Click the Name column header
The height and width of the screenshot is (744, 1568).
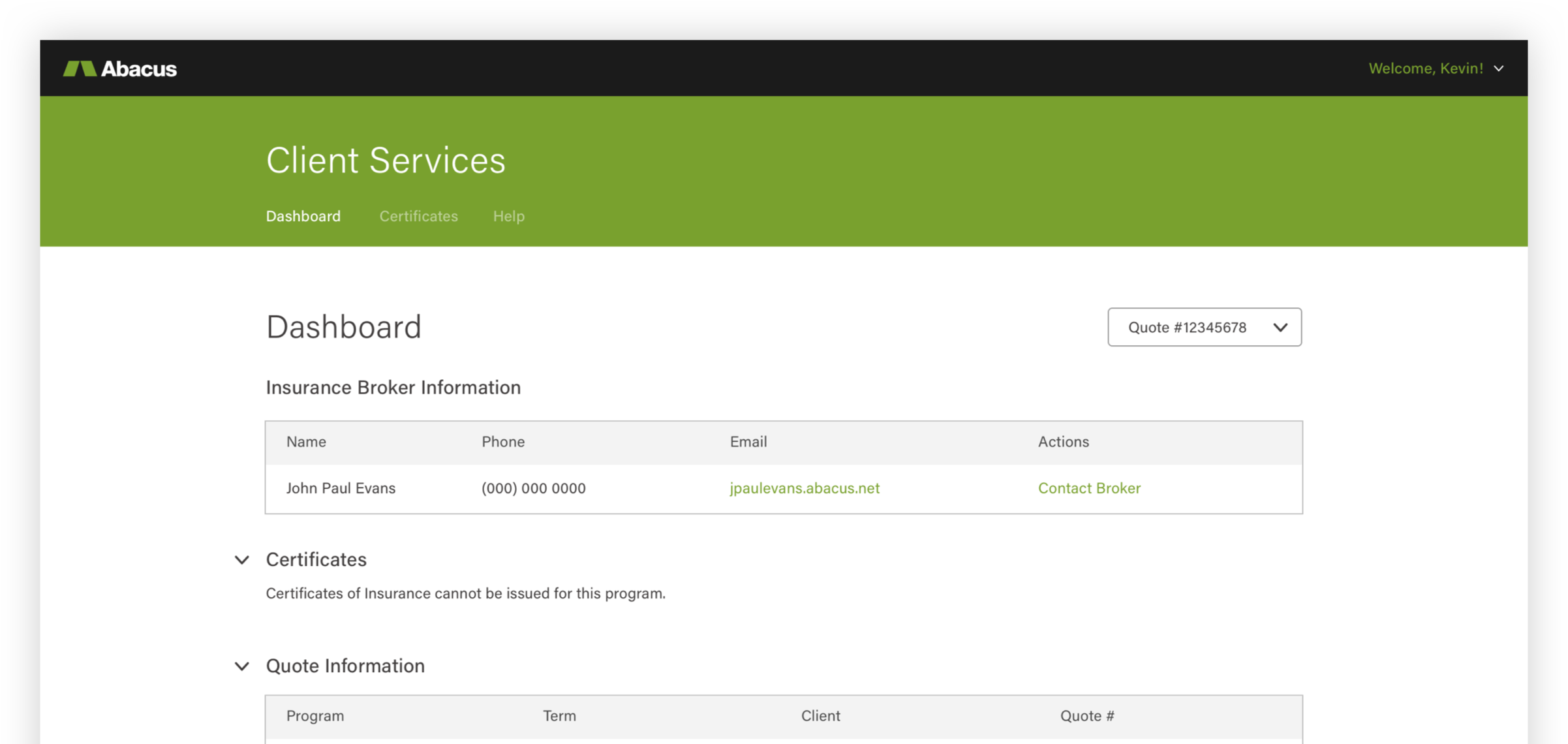point(306,442)
